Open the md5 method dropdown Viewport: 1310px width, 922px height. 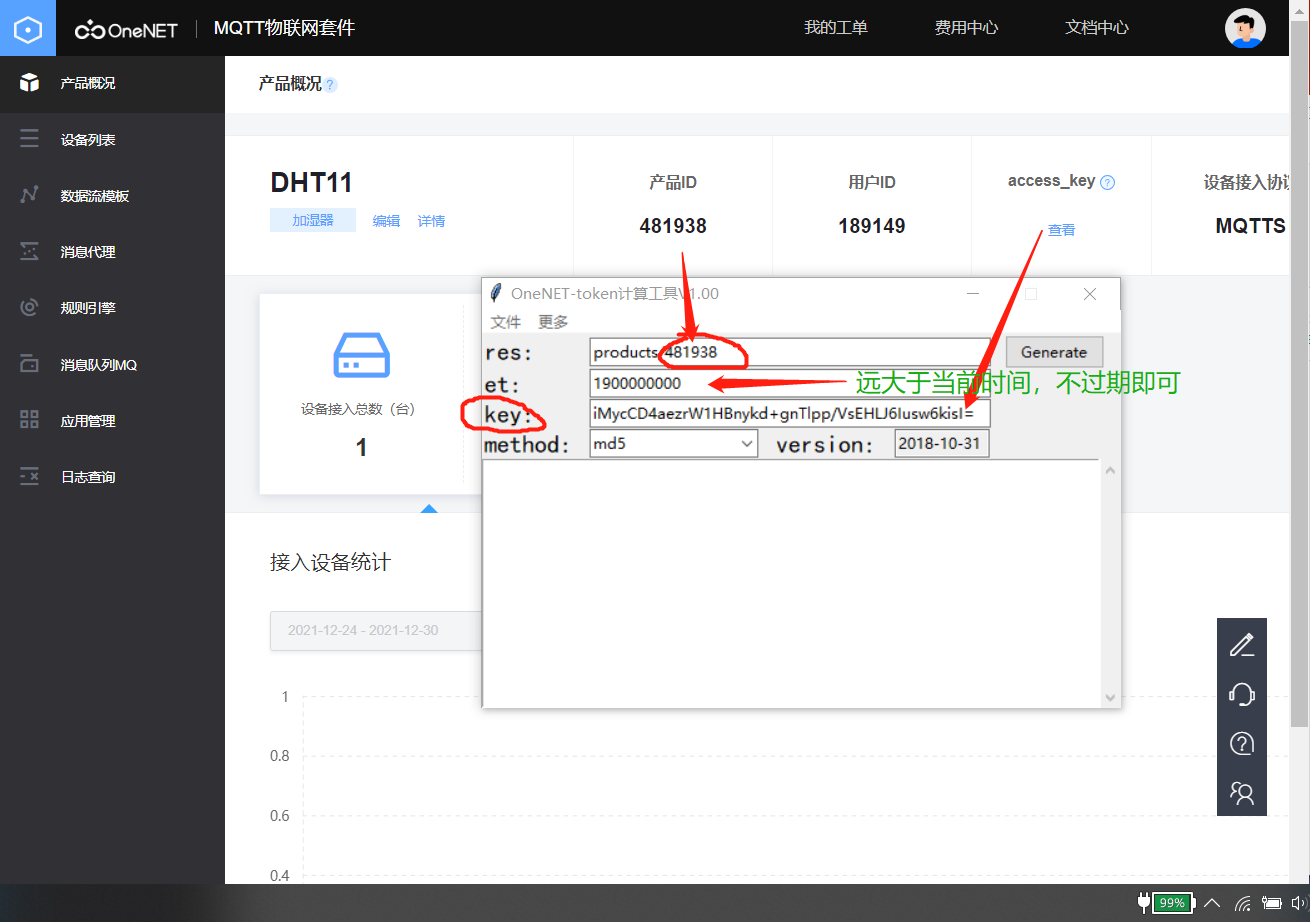coord(672,442)
